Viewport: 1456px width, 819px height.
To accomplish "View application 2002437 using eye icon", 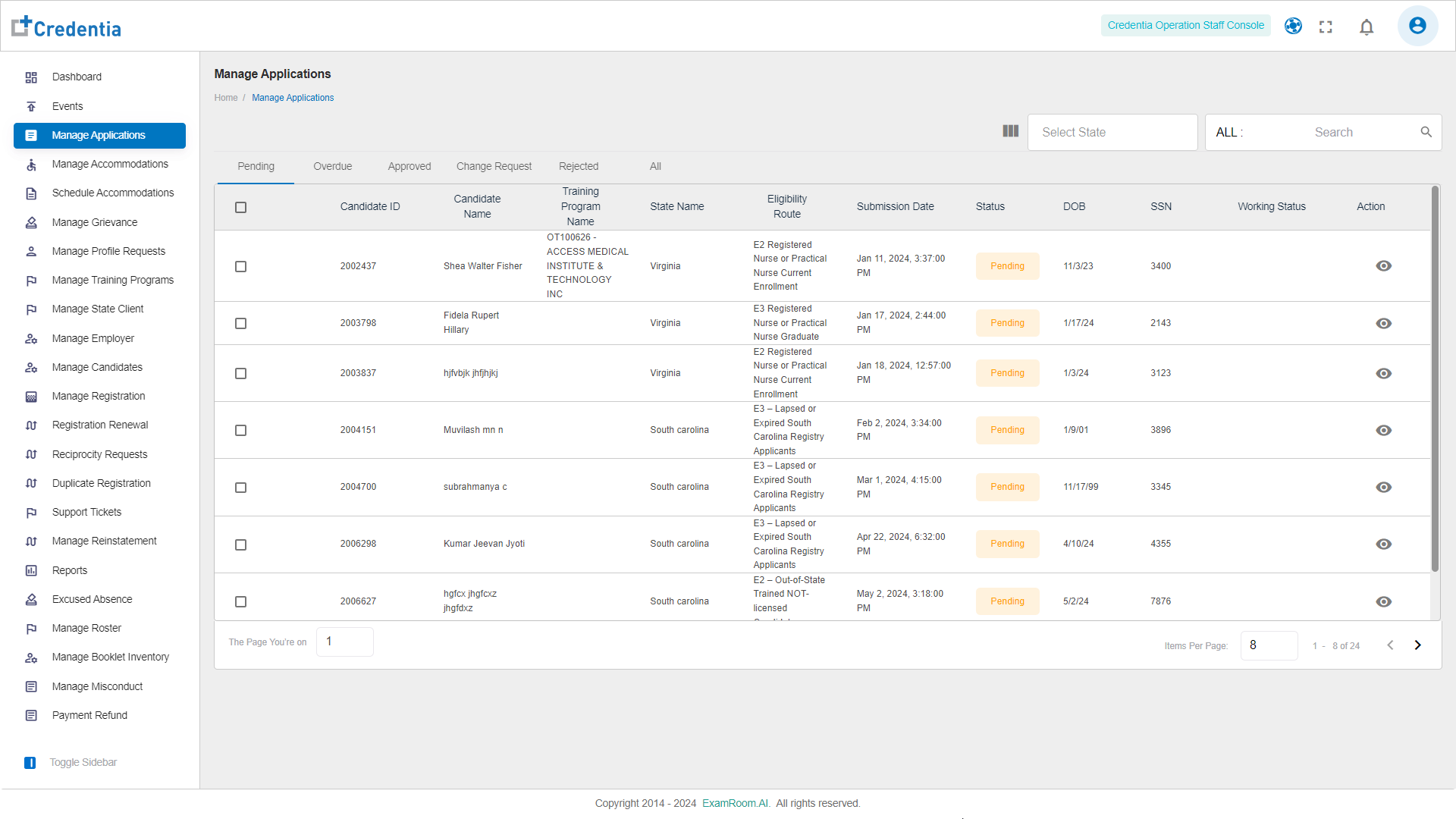I will [x=1383, y=266].
